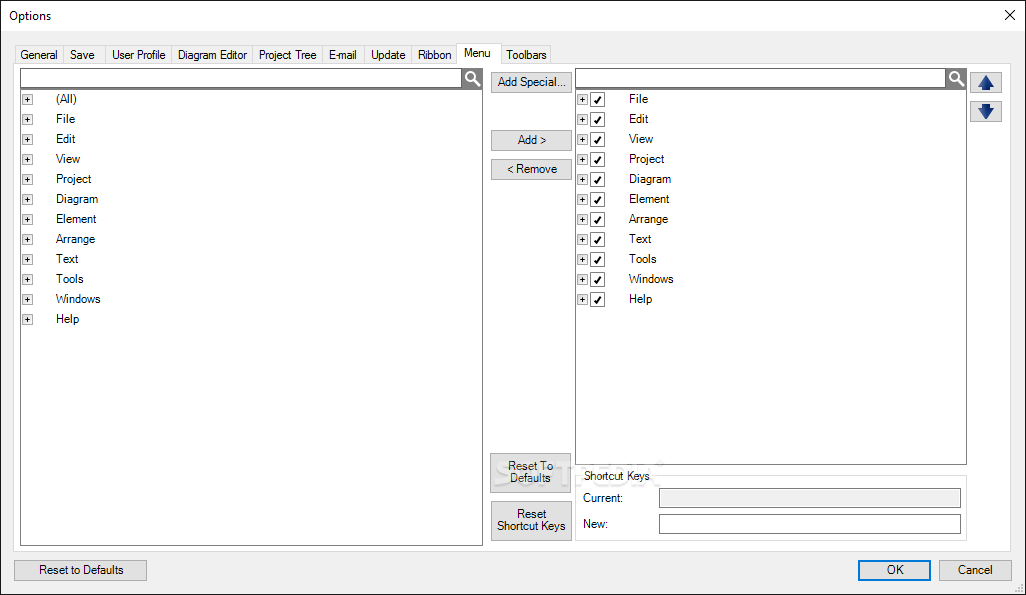This screenshot has height=595, width=1026.
Task: Select Windows in the right menu list
Action: pyautogui.click(x=651, y=279)
